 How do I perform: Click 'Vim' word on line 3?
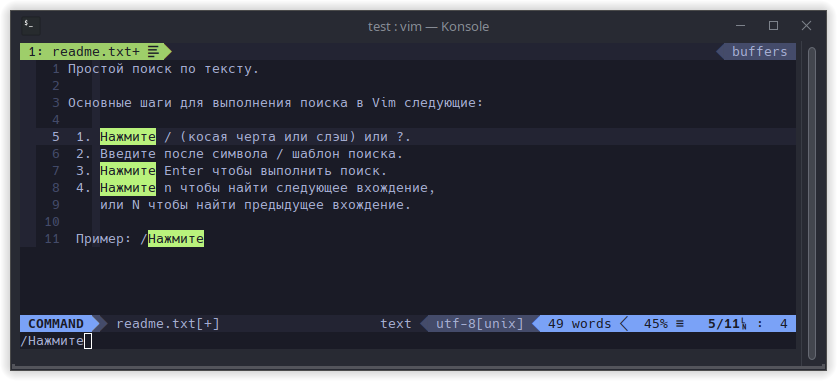point(384,103)
